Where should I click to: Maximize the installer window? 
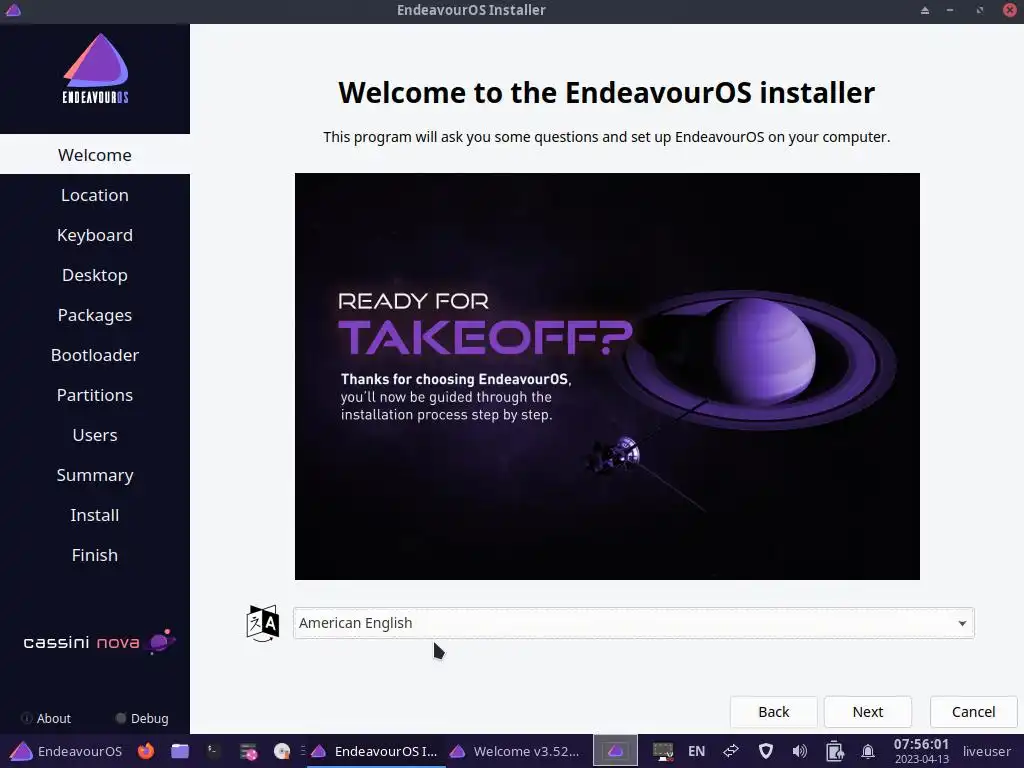[x=980, y=10]
